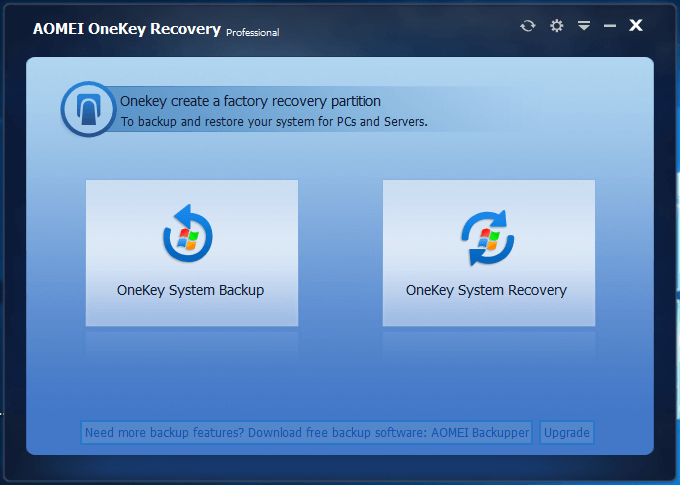Click the Upgrade link
The height and width of the screenshot is (485, 680).
pos(566,433)
